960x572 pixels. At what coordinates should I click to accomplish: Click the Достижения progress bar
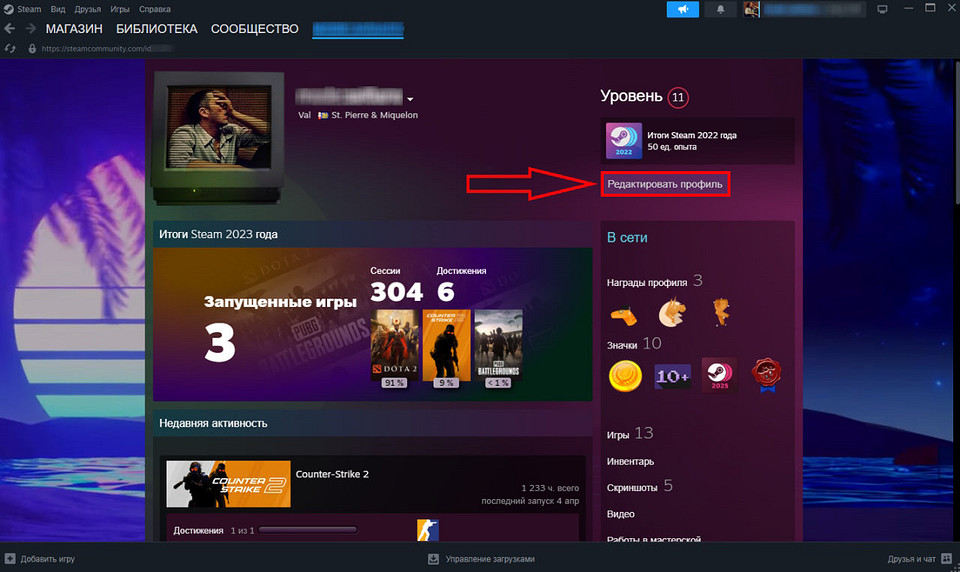point(308,530)
